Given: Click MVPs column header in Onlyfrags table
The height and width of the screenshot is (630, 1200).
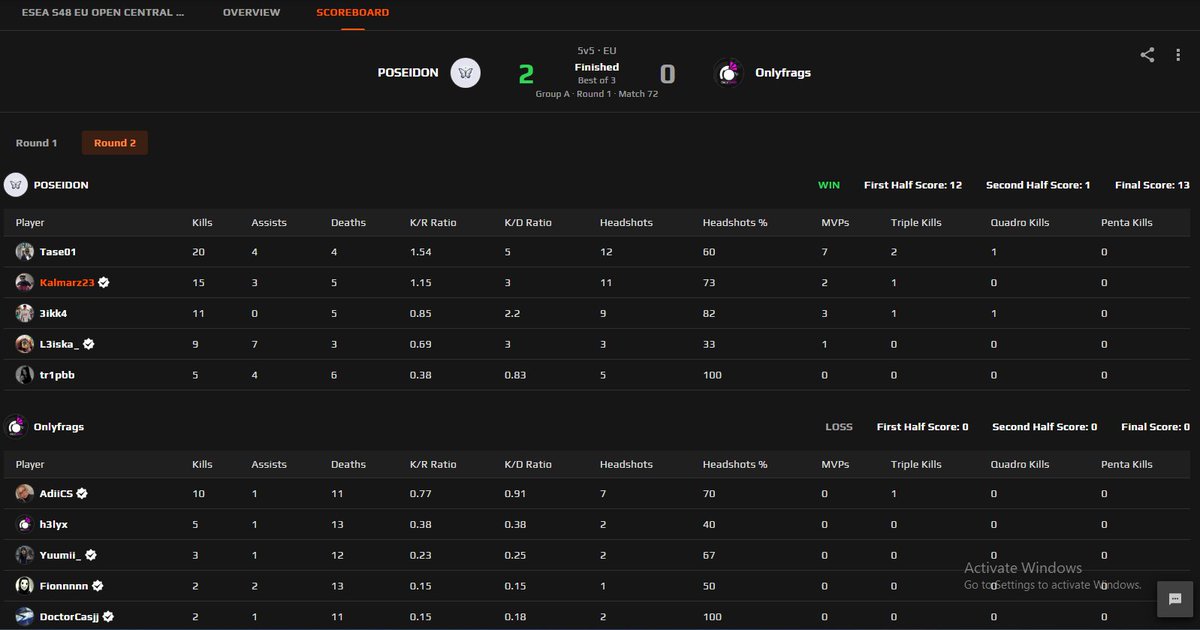Looking at the screenshot, I should point(835,464).
